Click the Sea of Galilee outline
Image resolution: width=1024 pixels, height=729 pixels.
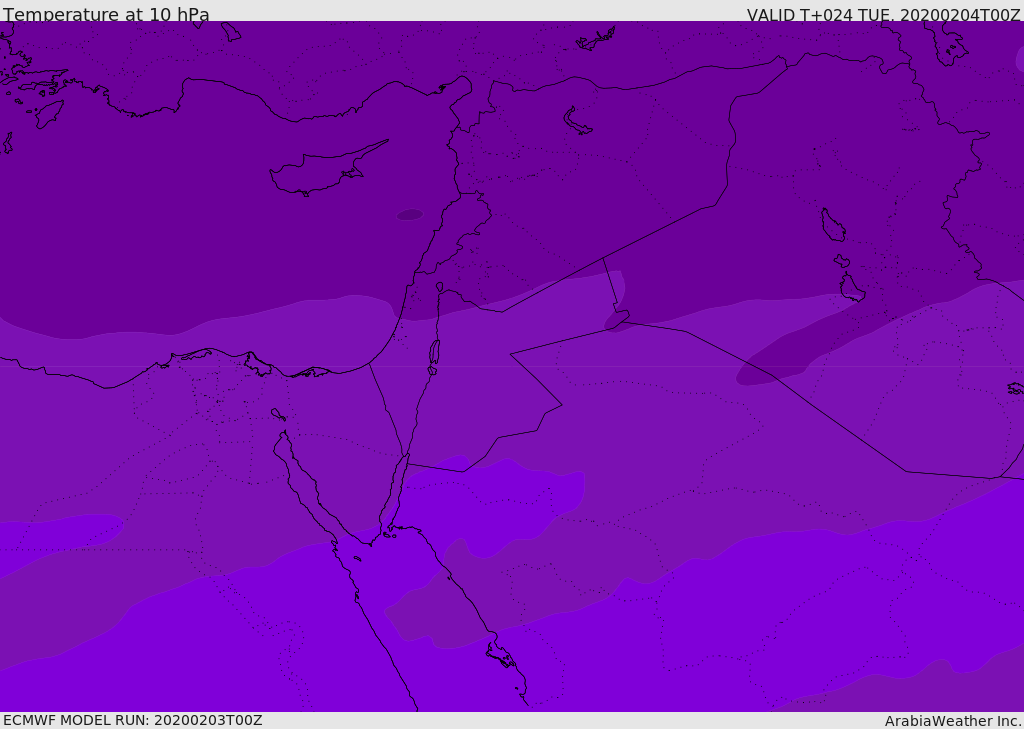coord(440,287)
